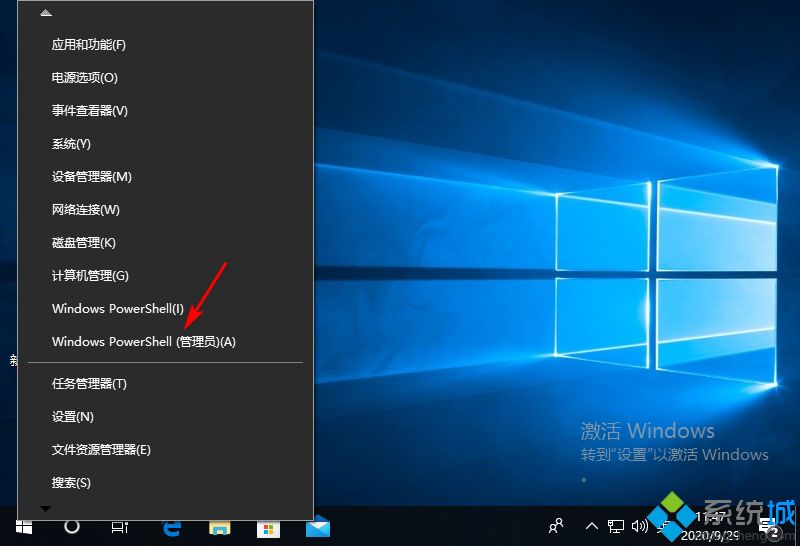Image resolution: width=800 pixels, height=546 pixels.
Task: Click the menu's scroll-up arrow
Action: [46, 13]
